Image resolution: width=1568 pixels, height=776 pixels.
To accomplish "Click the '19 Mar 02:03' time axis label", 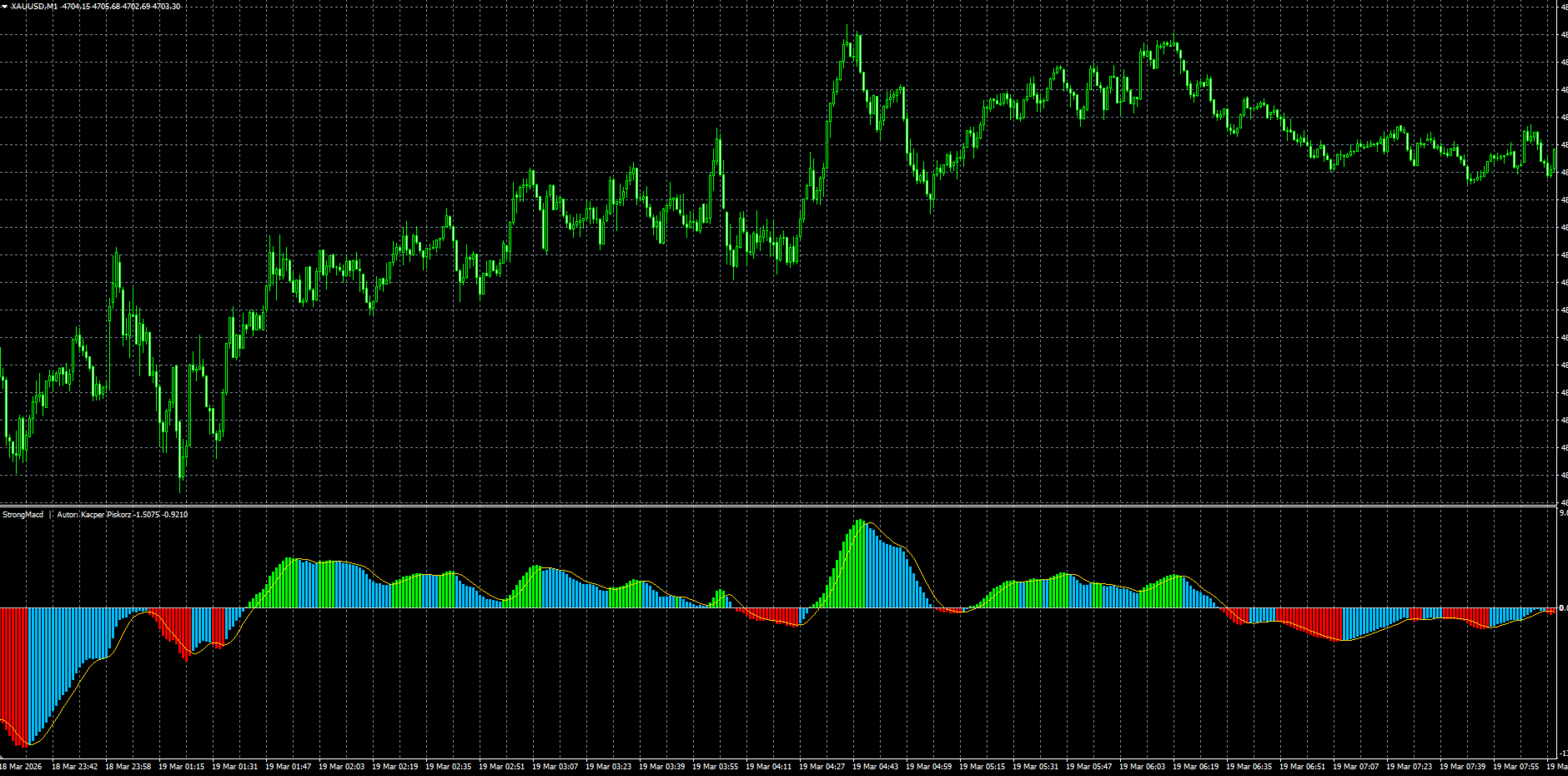I will coord(341,767).
